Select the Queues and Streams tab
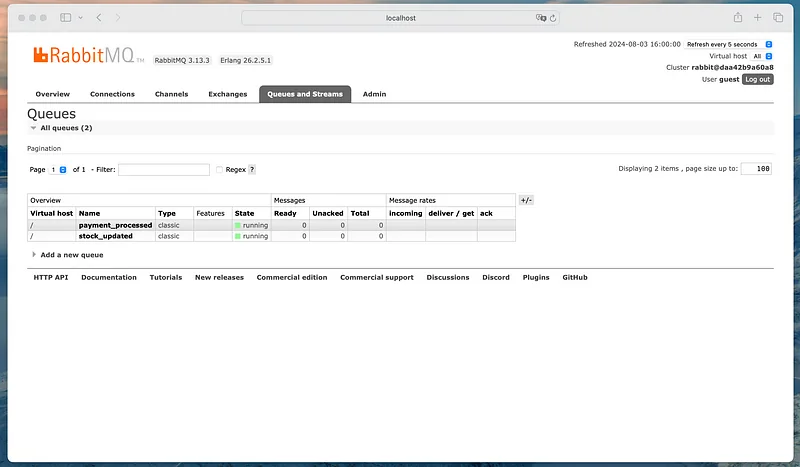 pyautogui.click(x=305, y=94)
